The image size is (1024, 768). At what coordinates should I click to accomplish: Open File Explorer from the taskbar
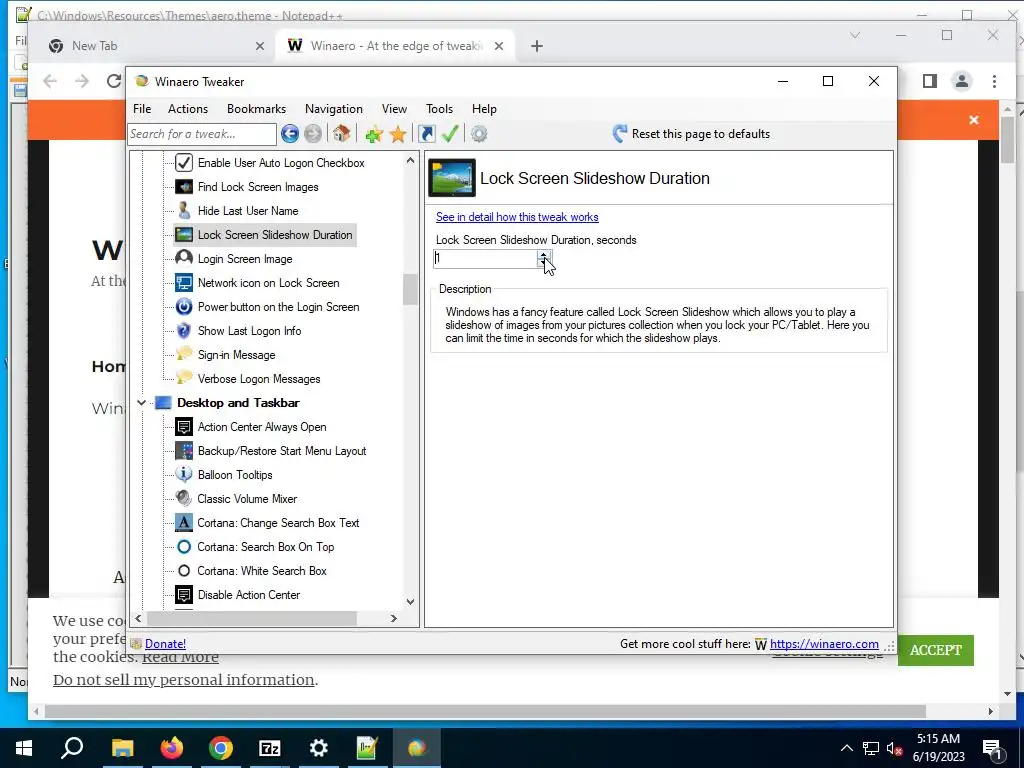(x=123, y=747)
